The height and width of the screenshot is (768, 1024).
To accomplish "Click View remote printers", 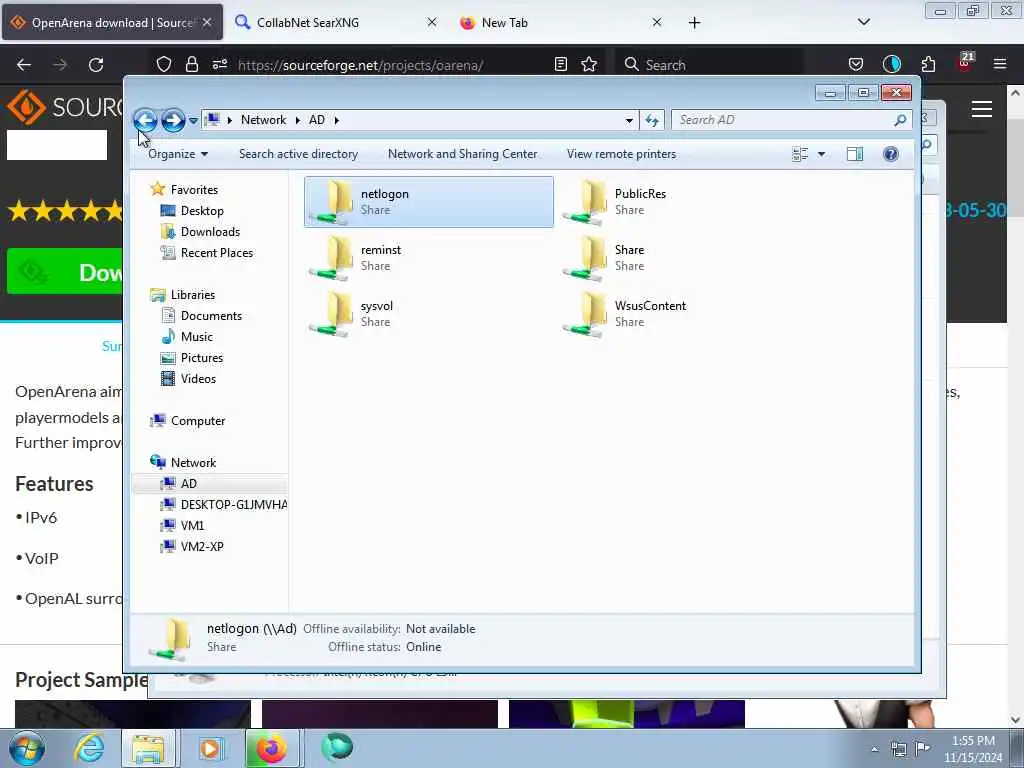I will point(621,154).
